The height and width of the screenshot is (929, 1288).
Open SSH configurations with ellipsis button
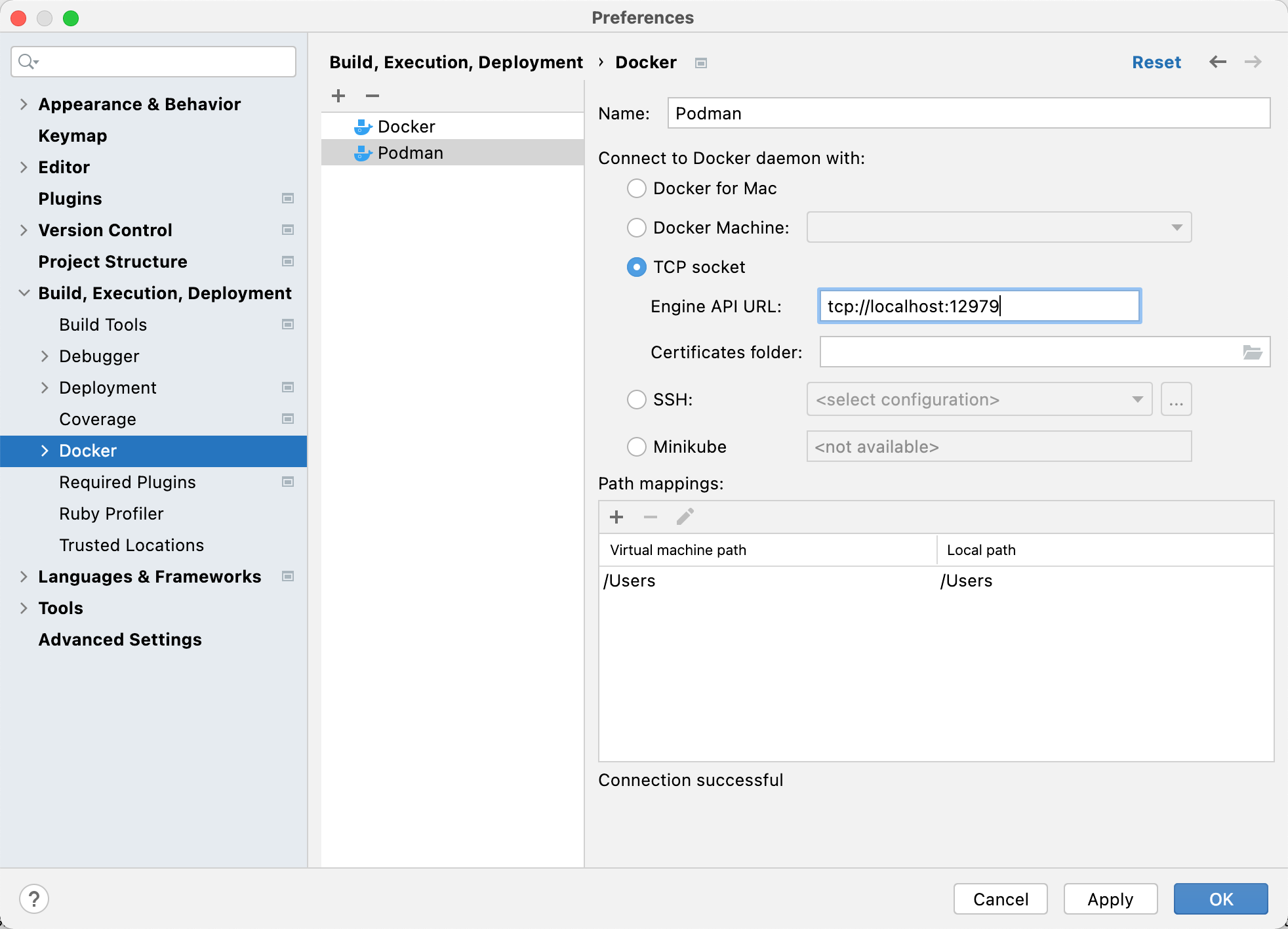click(1175, 399)
